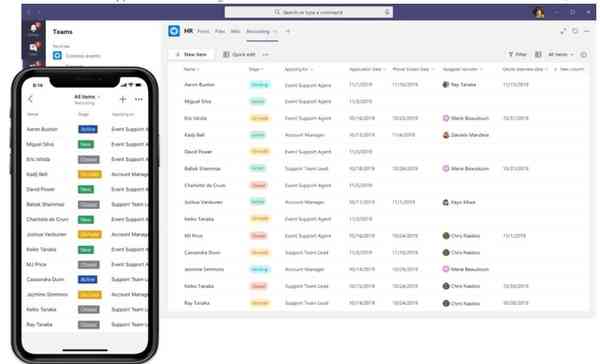
Task: Click the search command box
Action: (308, 12)
